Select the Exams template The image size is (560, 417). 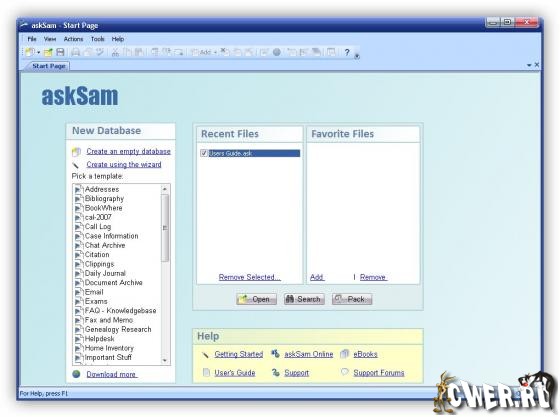coord(96,301)
